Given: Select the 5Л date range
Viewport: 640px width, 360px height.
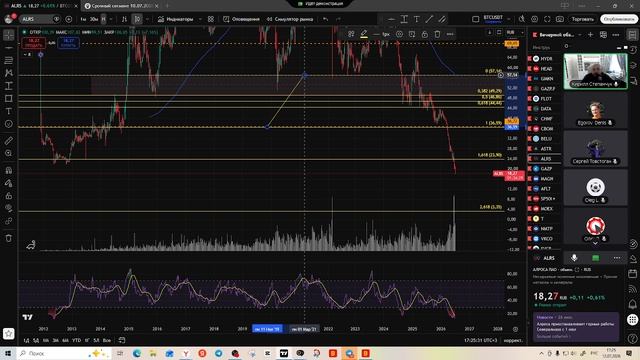Looking at the screenshot, I should click(96, 340).
